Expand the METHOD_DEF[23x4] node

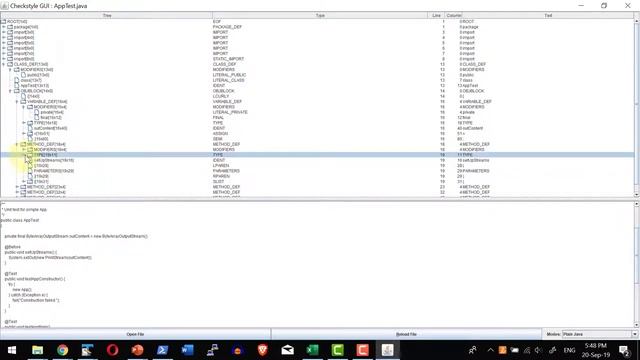[x=17, y=187]
